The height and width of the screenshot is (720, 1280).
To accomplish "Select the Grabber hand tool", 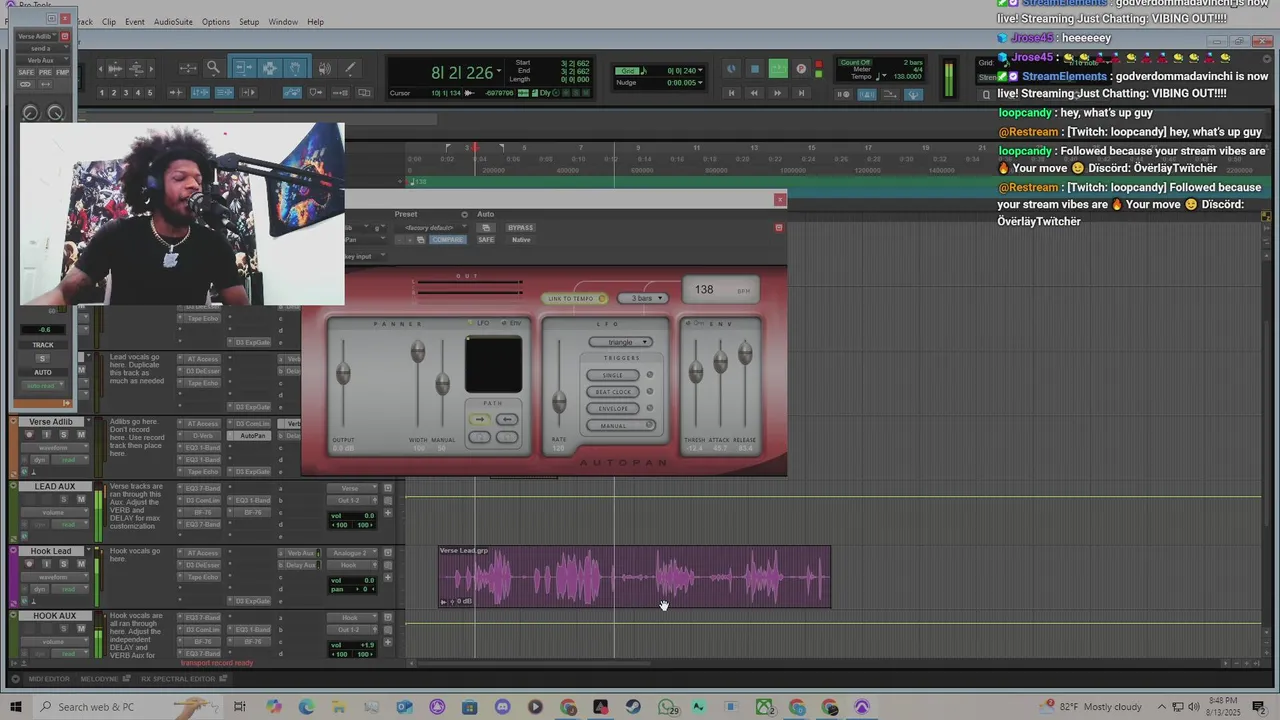I will coord(296,68).
